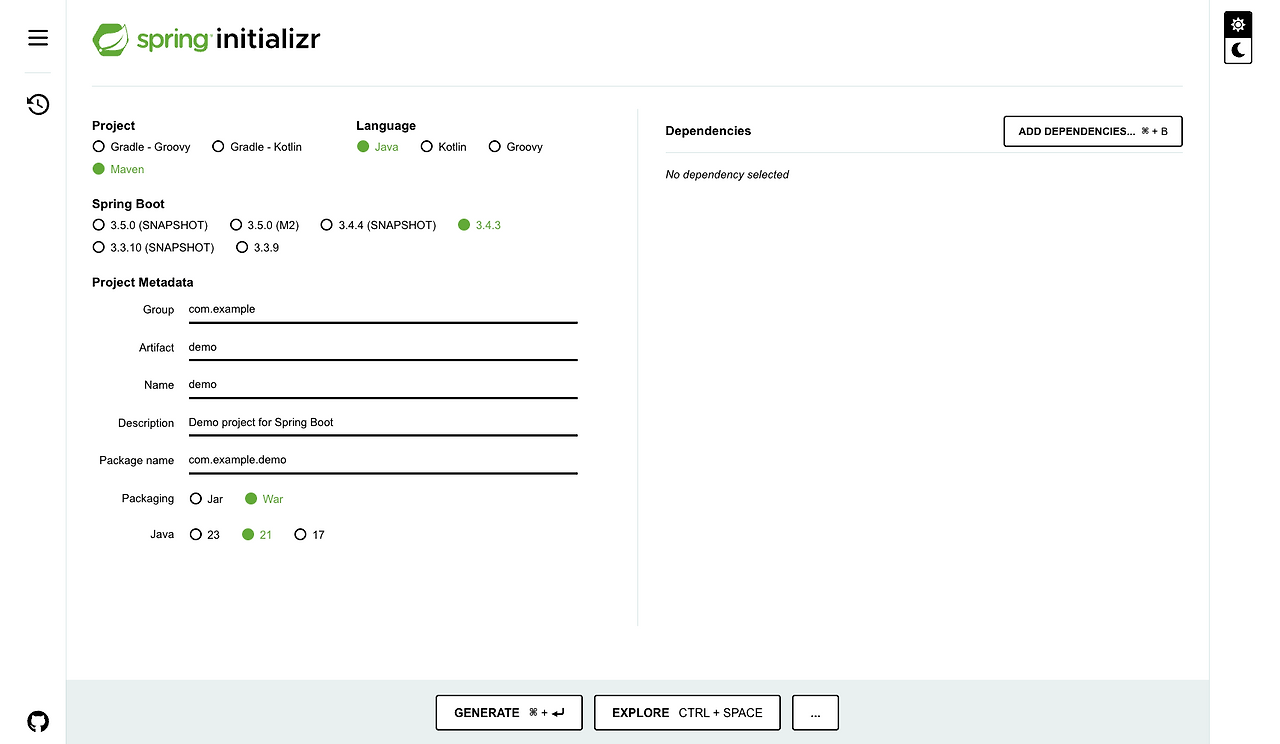Edit the Name field
The height and width of the screenshot is (744, 1280).
(x=383, y=385)
